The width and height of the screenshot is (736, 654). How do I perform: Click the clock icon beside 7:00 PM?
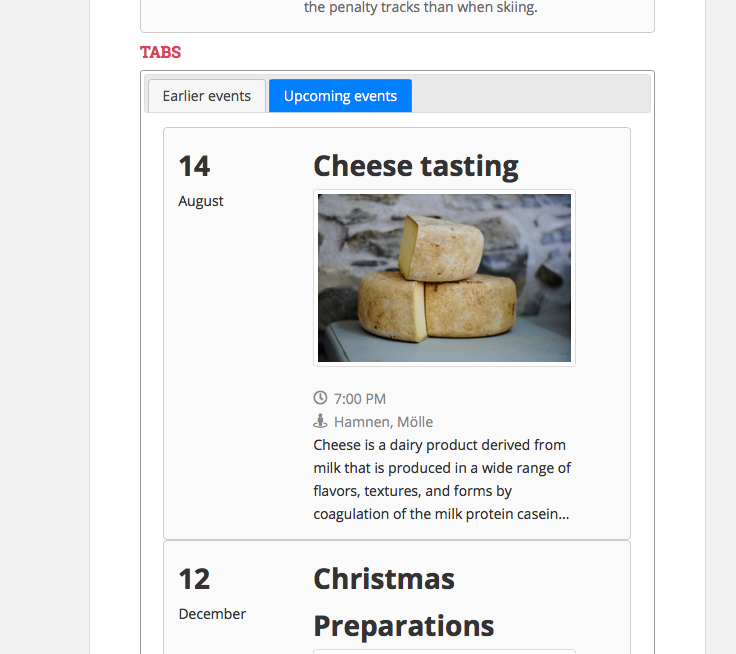(x=320, y=398)
